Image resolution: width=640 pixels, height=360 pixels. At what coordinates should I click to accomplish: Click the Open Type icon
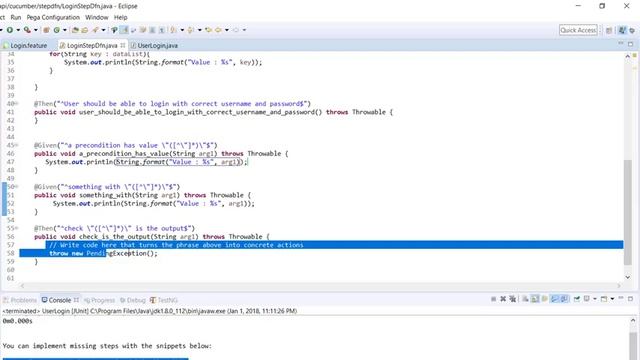[75, 30]
